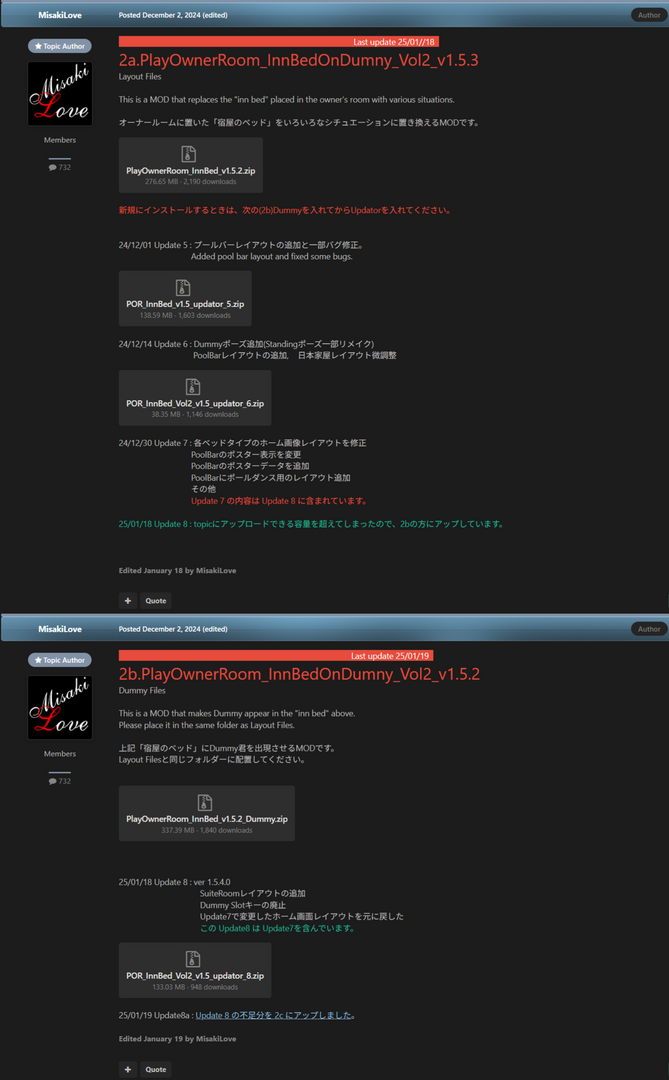669x1080 pixels.
Task: Click the Layout Files subtitle
Action: 140,76
